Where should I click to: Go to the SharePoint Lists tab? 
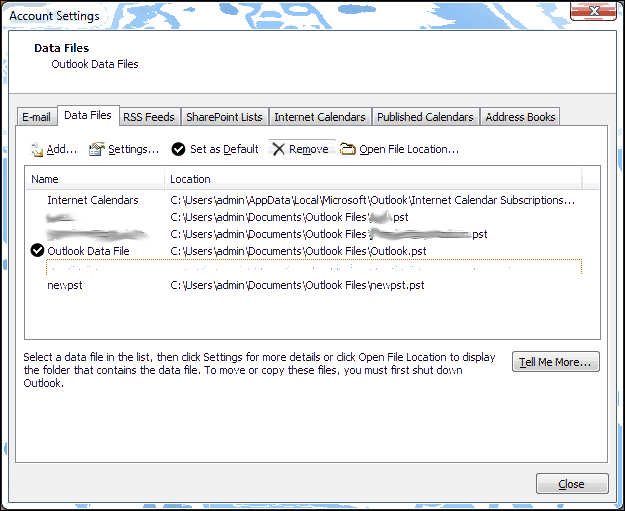224,117
